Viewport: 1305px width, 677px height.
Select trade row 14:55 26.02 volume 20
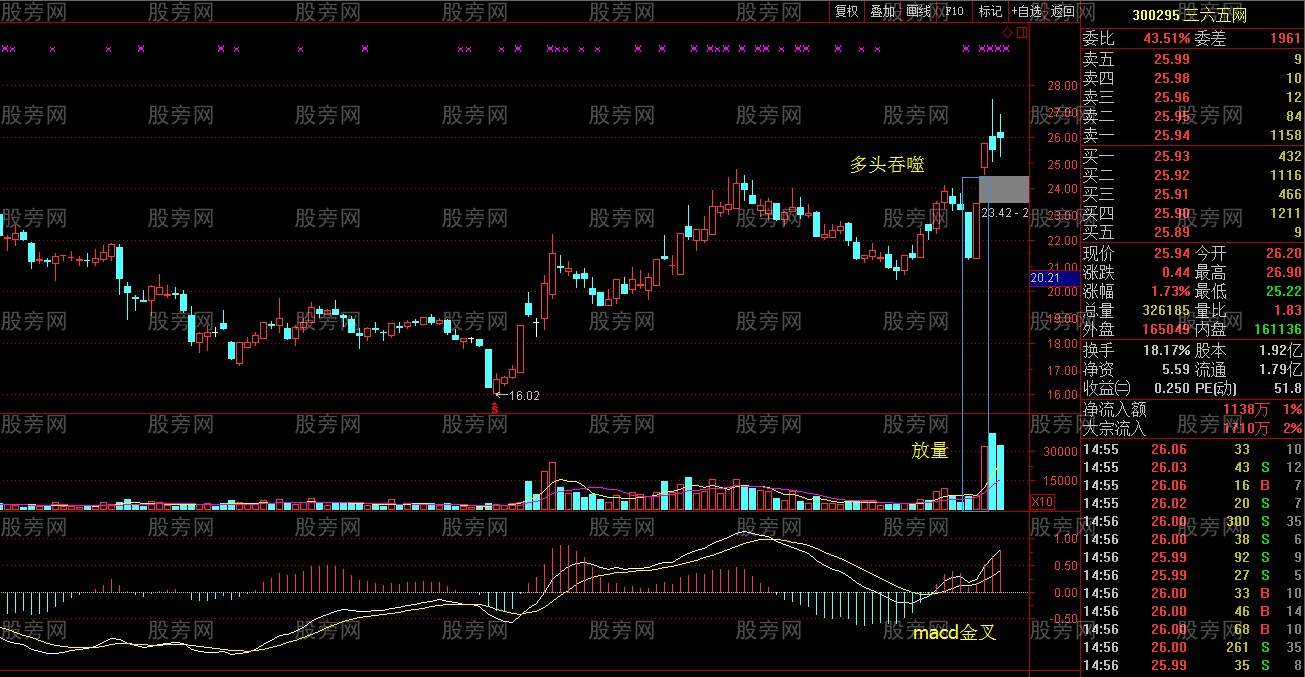pos(1192,503)
